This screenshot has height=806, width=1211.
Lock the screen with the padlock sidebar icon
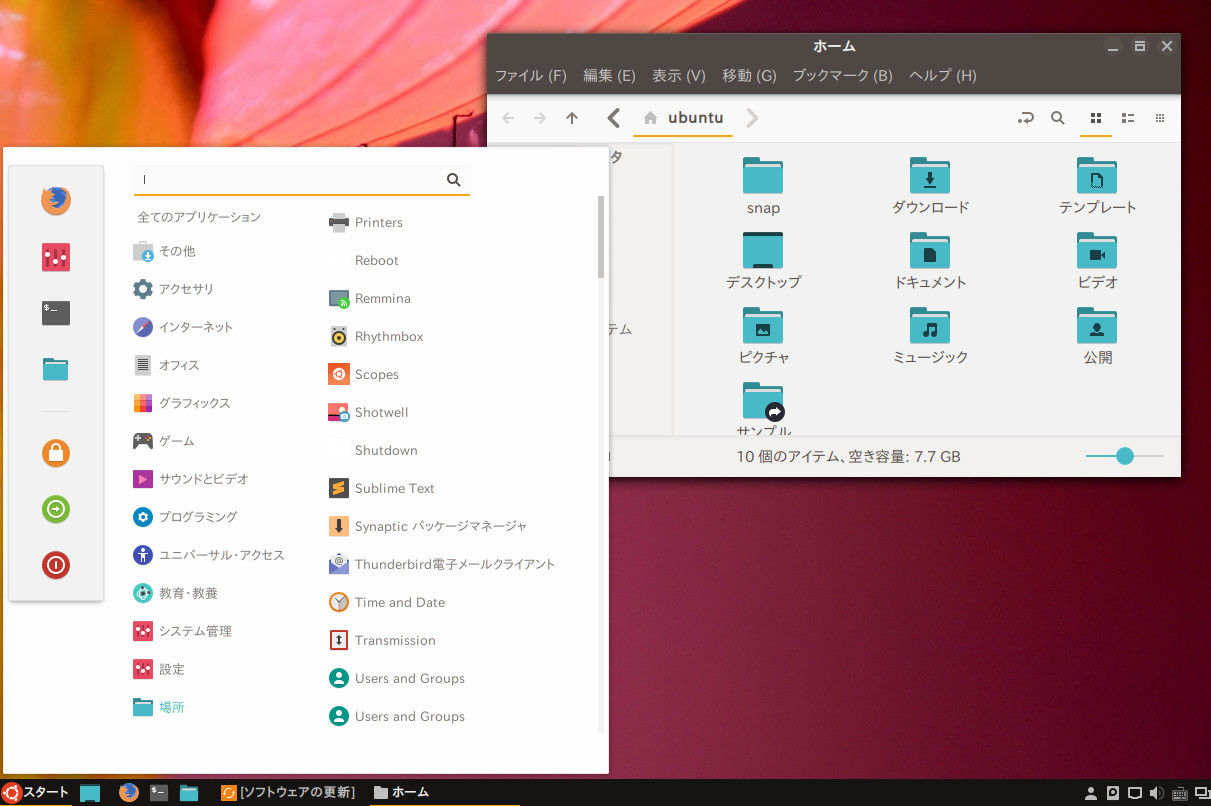pyautogui.click(x=55, y=453)
